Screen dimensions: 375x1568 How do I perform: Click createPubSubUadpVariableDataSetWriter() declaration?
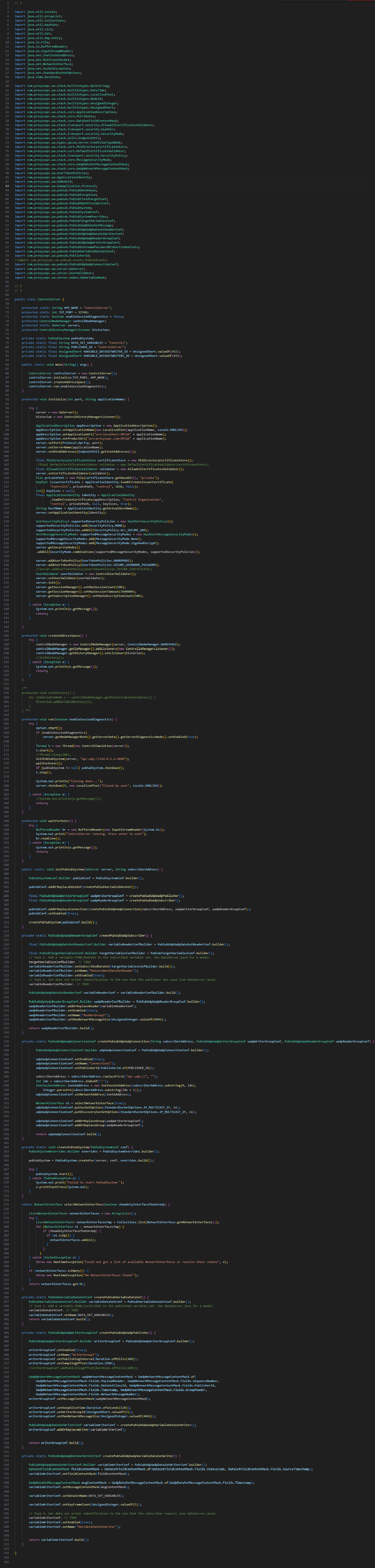[x=101, y=1455]
